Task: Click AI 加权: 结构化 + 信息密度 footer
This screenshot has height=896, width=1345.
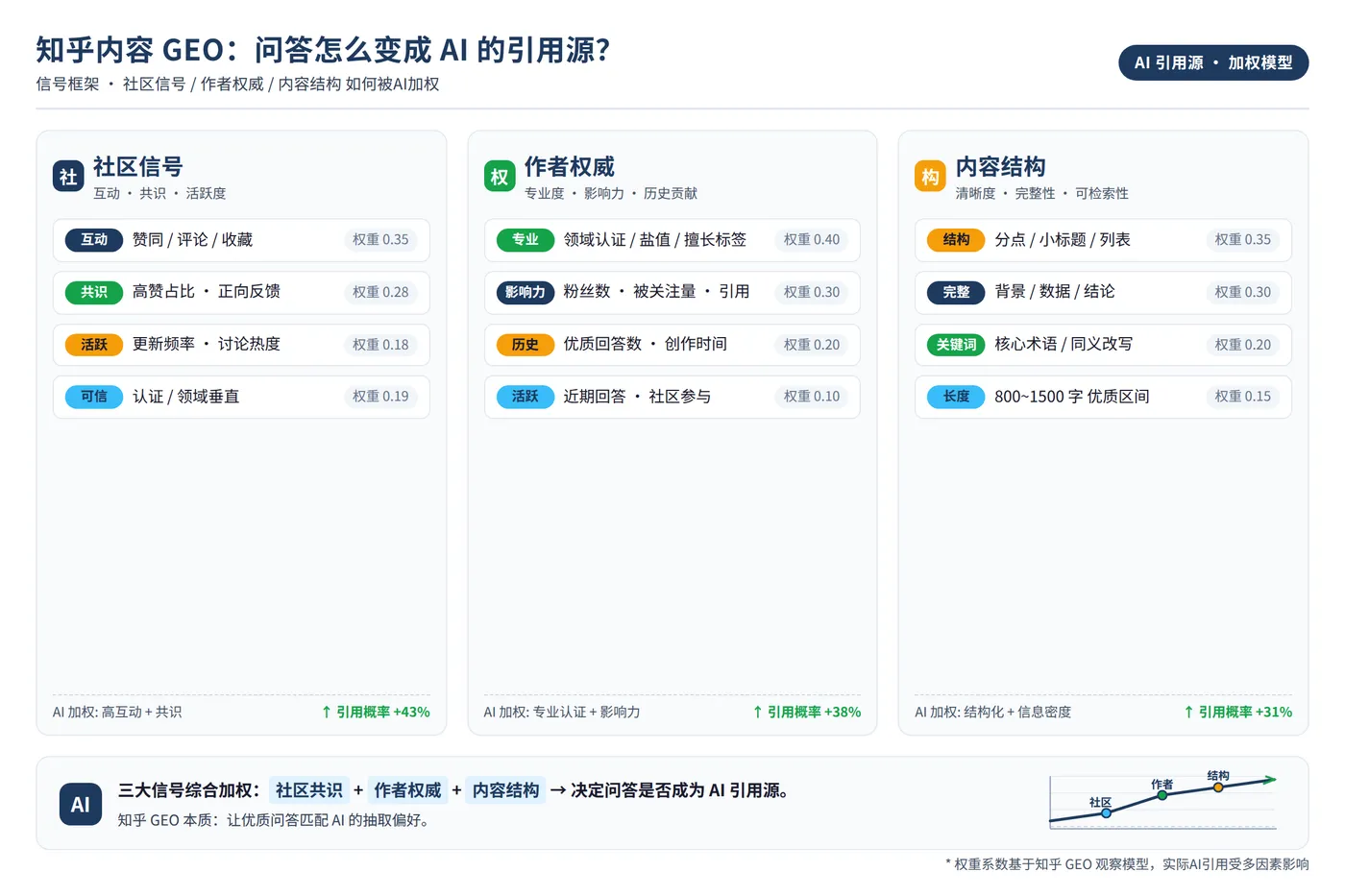Action: tap(992, 712)
